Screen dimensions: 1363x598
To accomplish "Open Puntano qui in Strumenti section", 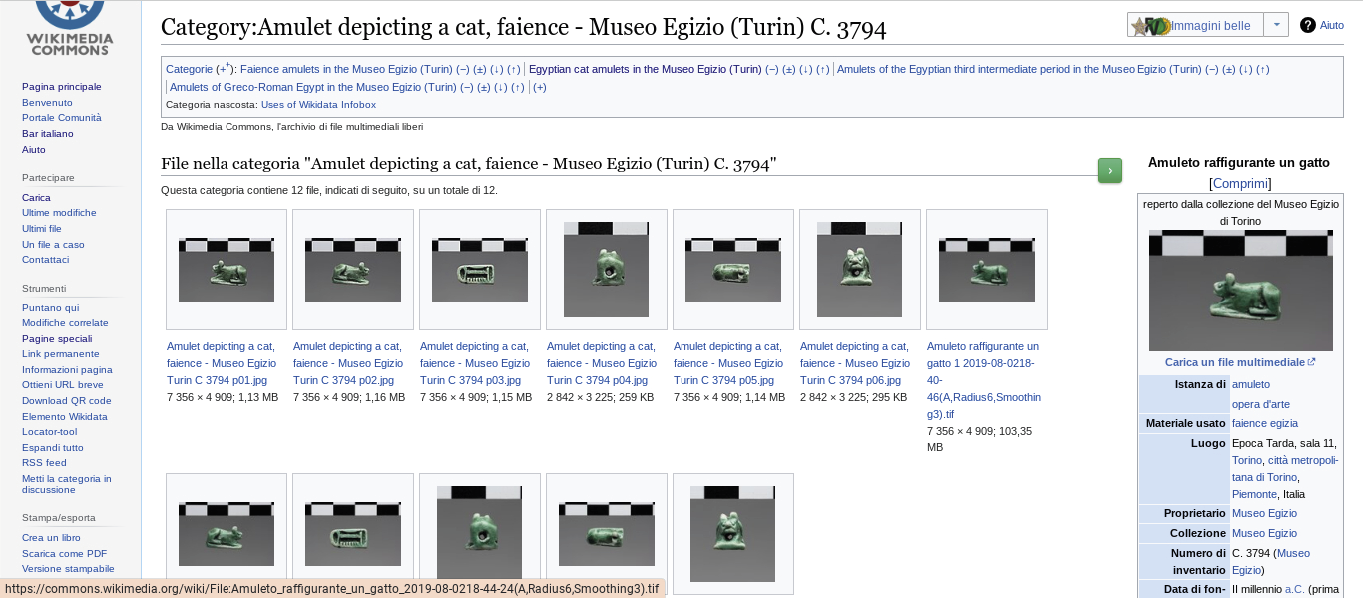I will coord(50,307).
